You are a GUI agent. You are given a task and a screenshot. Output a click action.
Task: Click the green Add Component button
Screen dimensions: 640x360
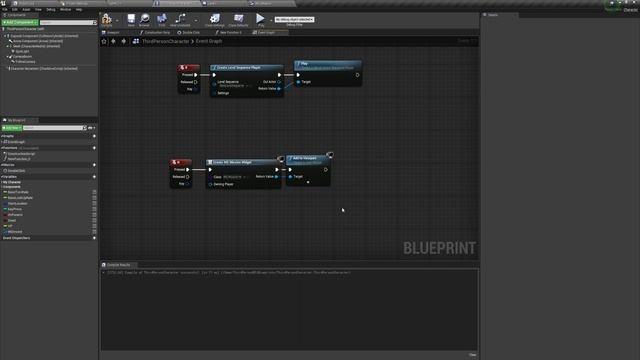click(20, 22)
